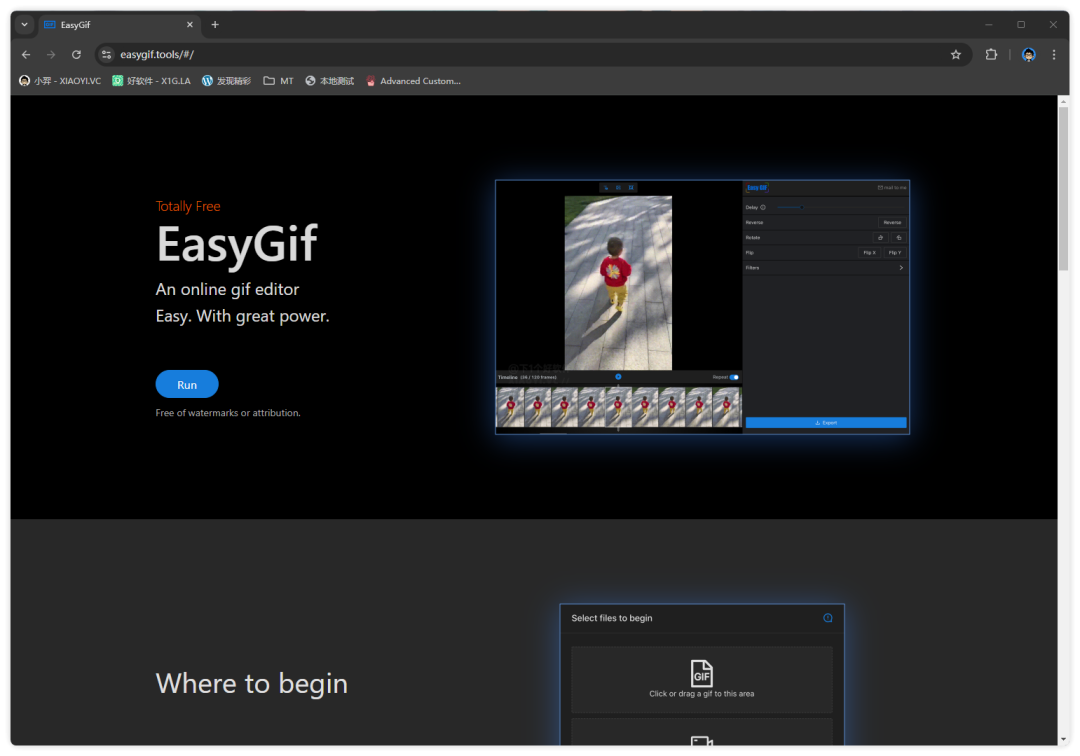This screenshot has width=1080, height=756.
Task: Click the Flip X button
Action: pyautogui.click(x=869, y=252)
